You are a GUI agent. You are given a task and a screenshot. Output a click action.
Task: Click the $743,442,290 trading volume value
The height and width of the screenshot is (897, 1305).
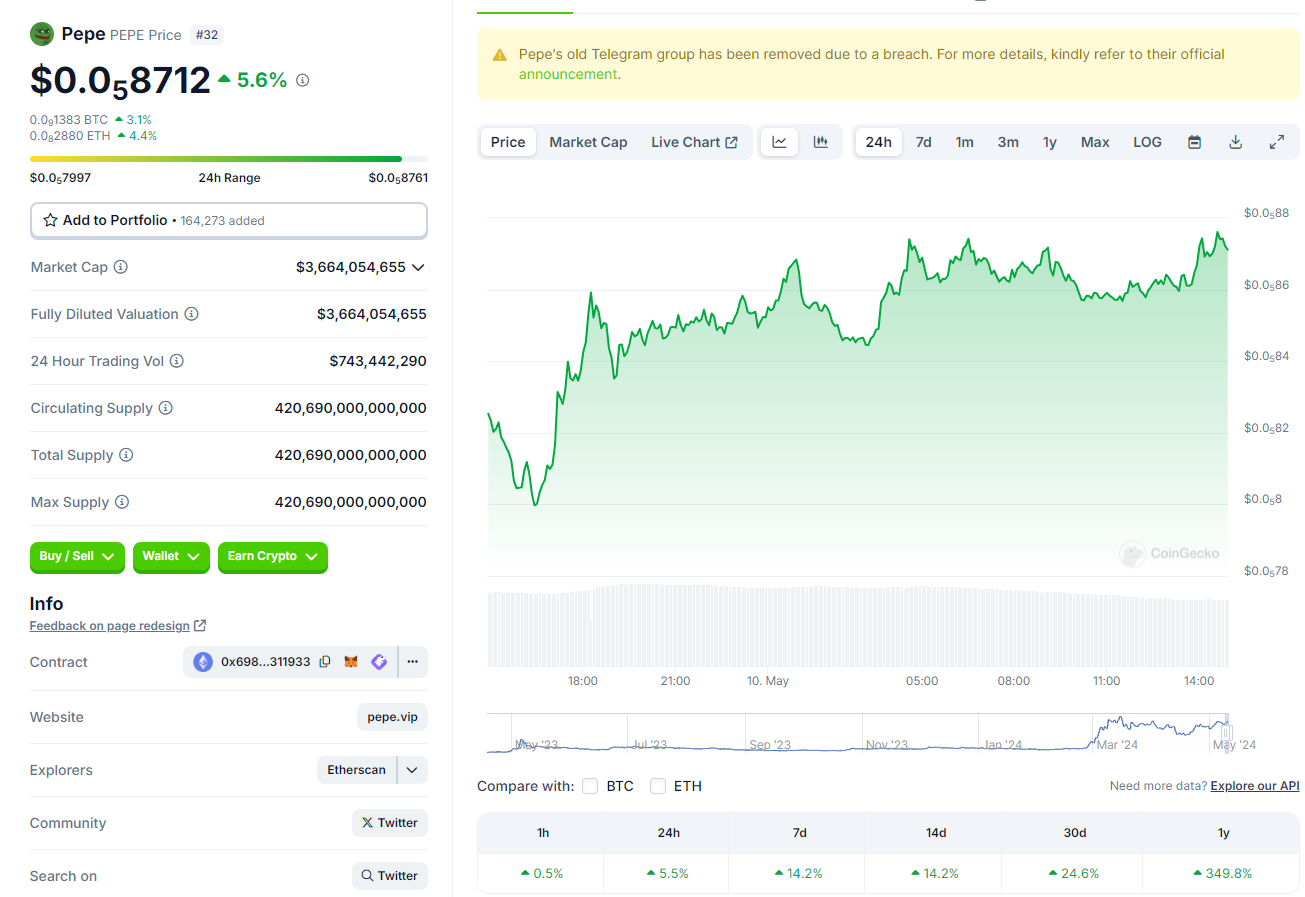tap(378, 361)
